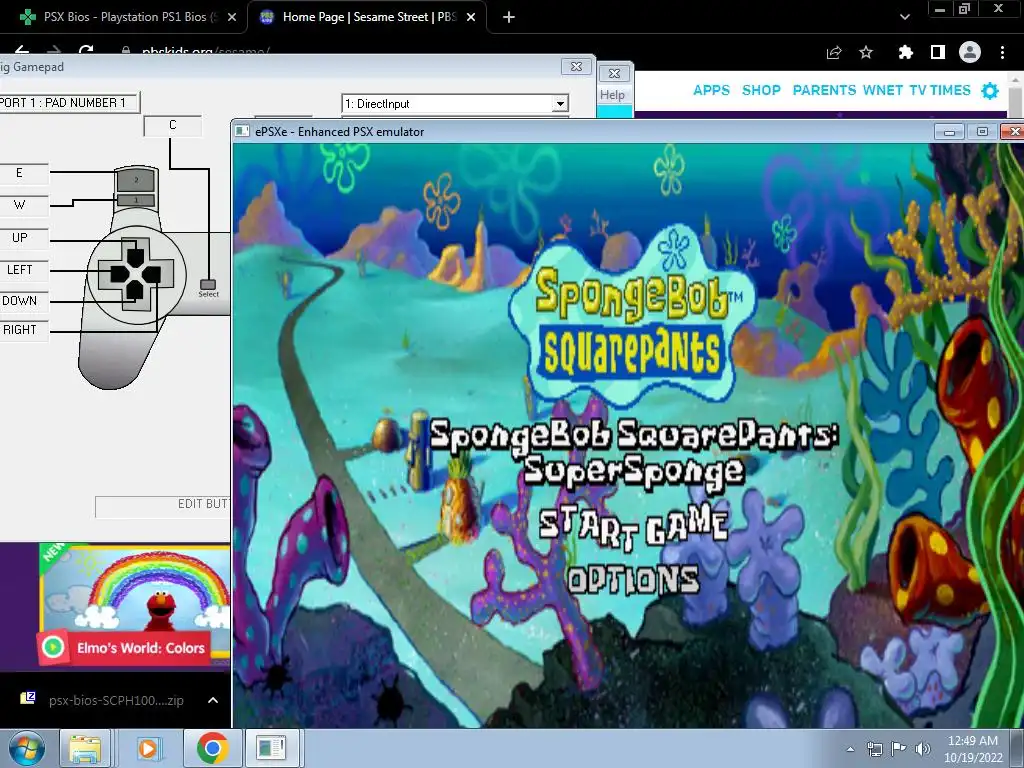Image resolution: width=1024 pixels, height=768 pixels.
Task: Open the Chrome three-dot menu
Action: point(1002,52)
